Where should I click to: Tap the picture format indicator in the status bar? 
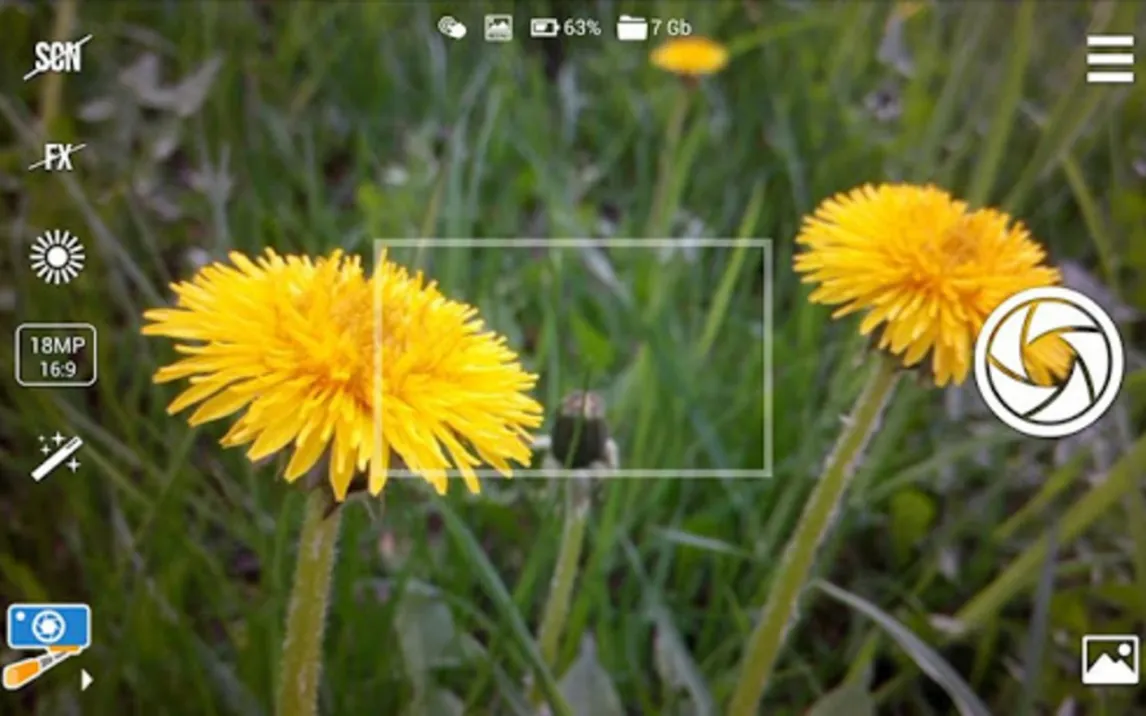pyautogui.click(x=498, y=28)
